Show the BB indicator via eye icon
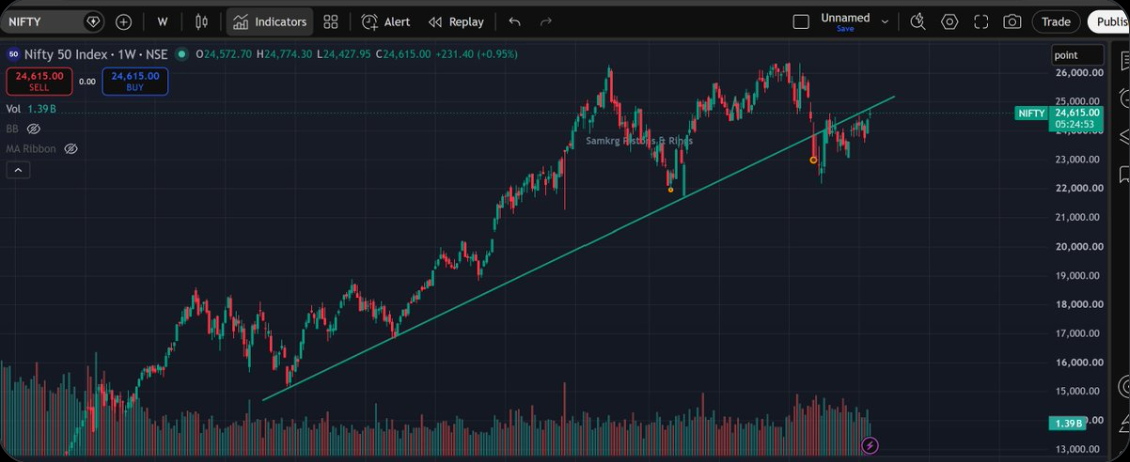Viewport: 1130px width, 462px height. (33, 129)
